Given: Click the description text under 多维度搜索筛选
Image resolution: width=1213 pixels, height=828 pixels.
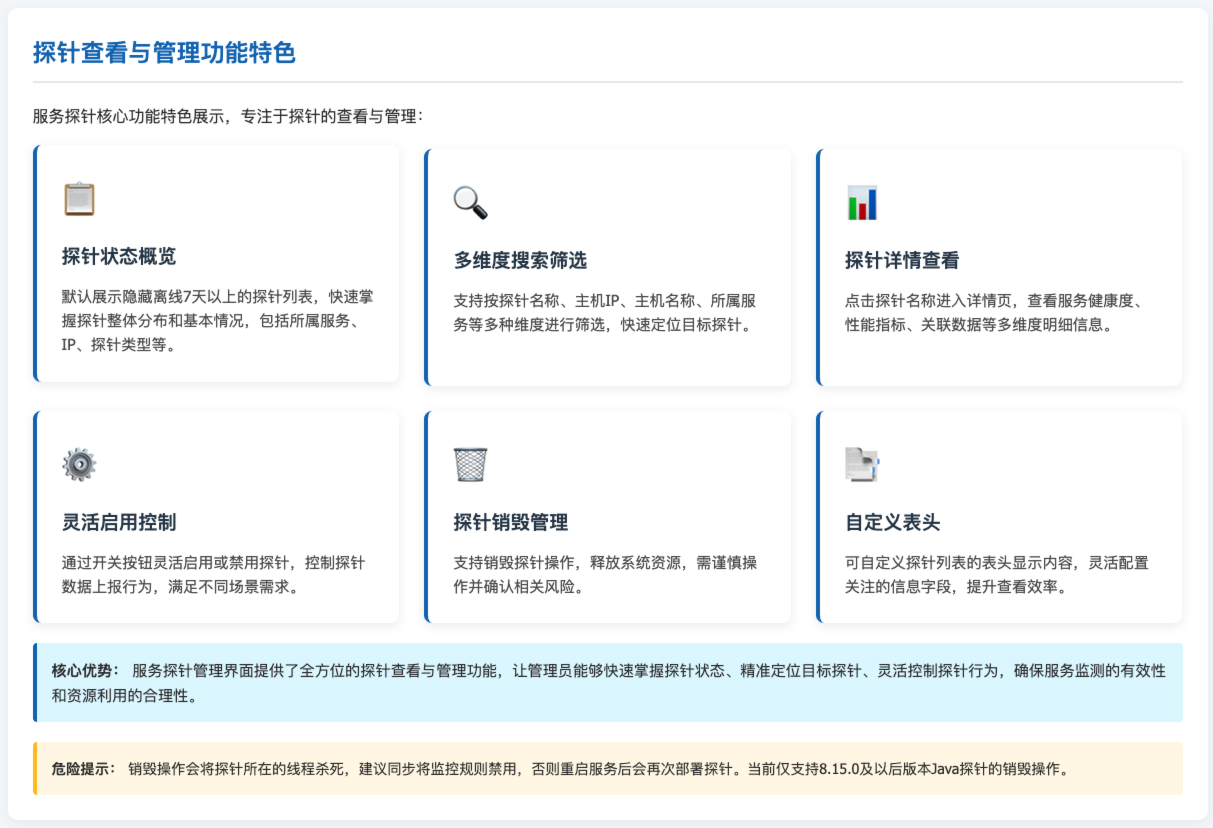Looking at the screenshot, I should [x=604, y=312].
